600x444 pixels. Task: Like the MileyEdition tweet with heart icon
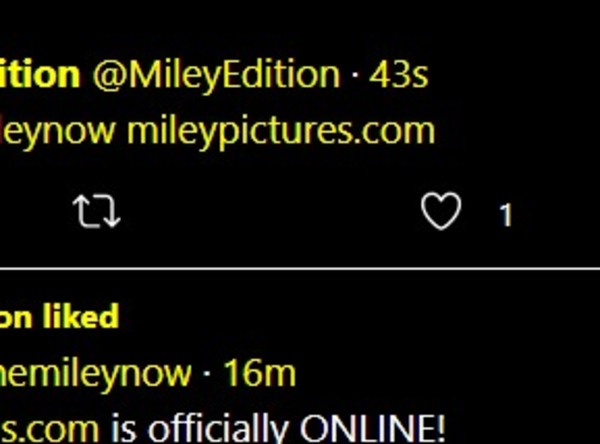(441, 211)
